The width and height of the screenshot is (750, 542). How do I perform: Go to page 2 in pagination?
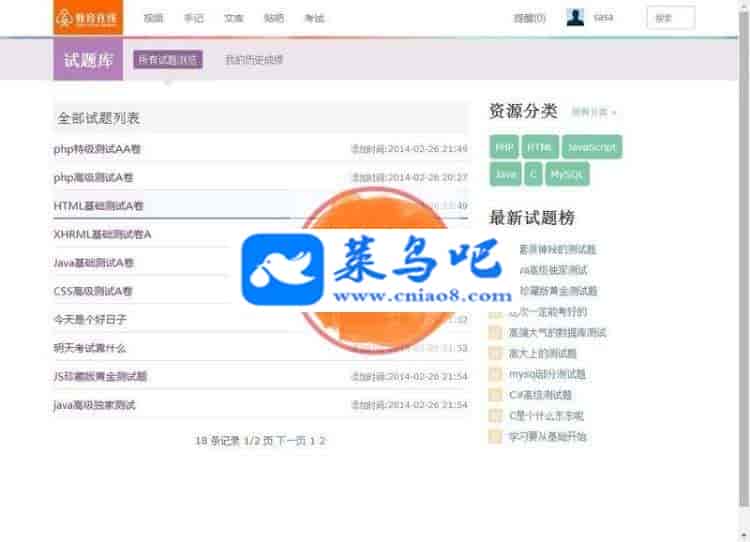[322, 441]
